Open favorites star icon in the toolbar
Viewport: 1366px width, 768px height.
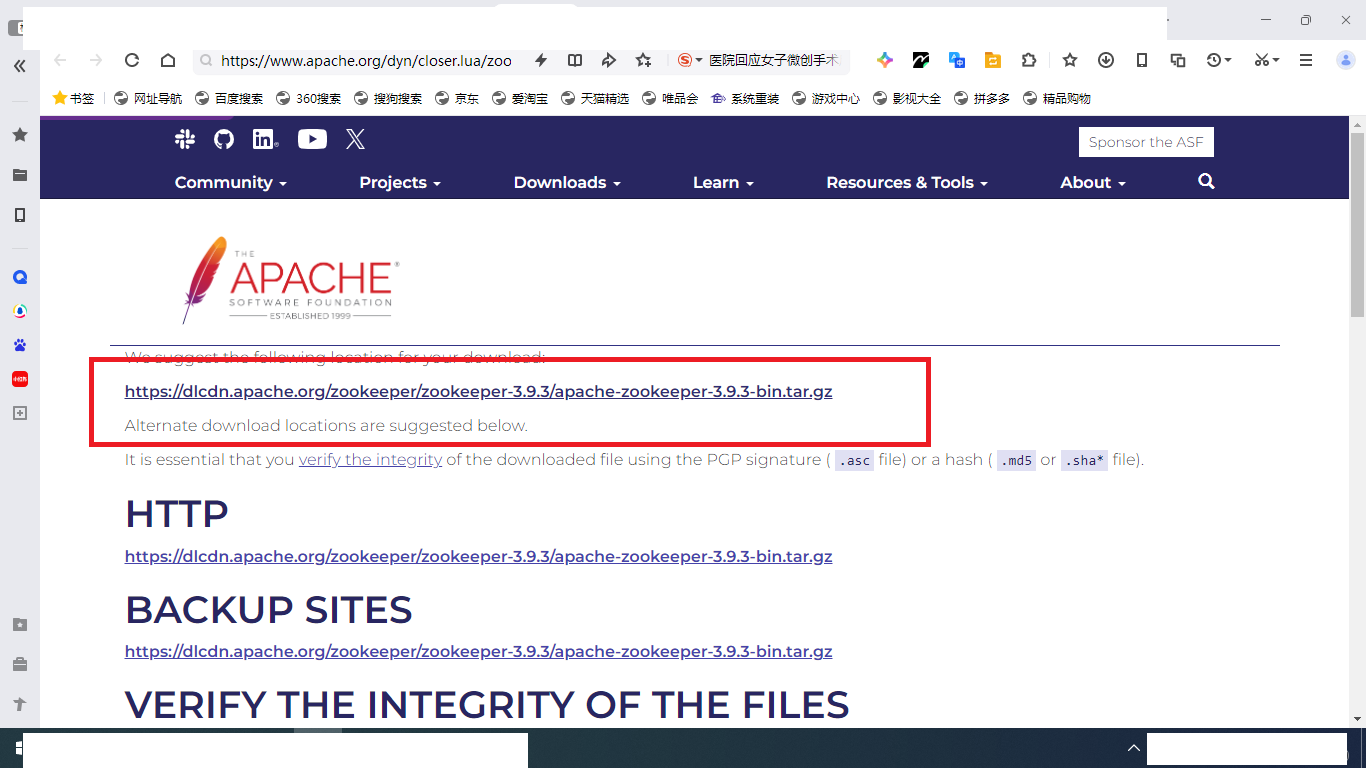(x=1070, y=60)
